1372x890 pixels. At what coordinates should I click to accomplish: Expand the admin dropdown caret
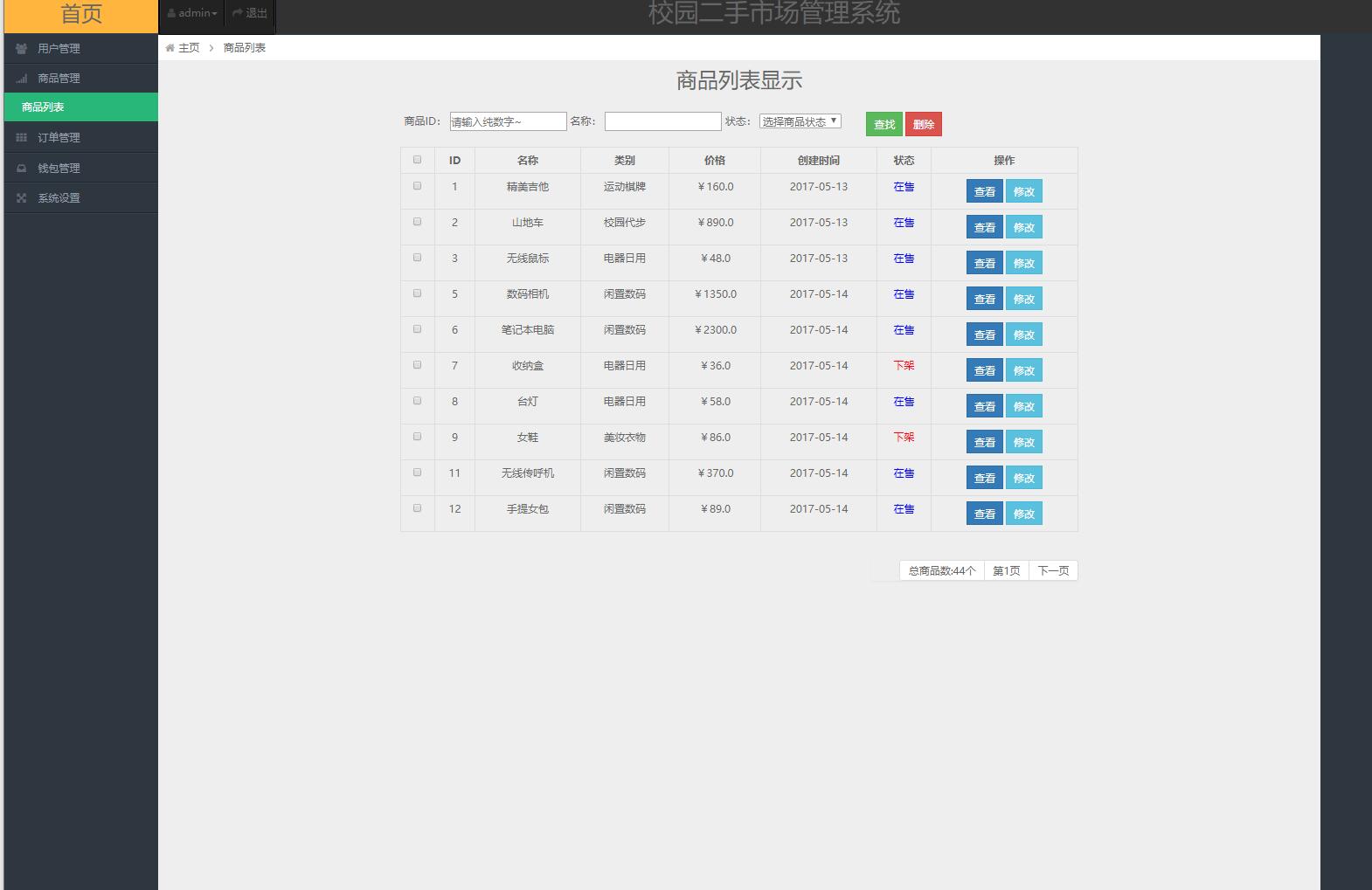point(215,14)
